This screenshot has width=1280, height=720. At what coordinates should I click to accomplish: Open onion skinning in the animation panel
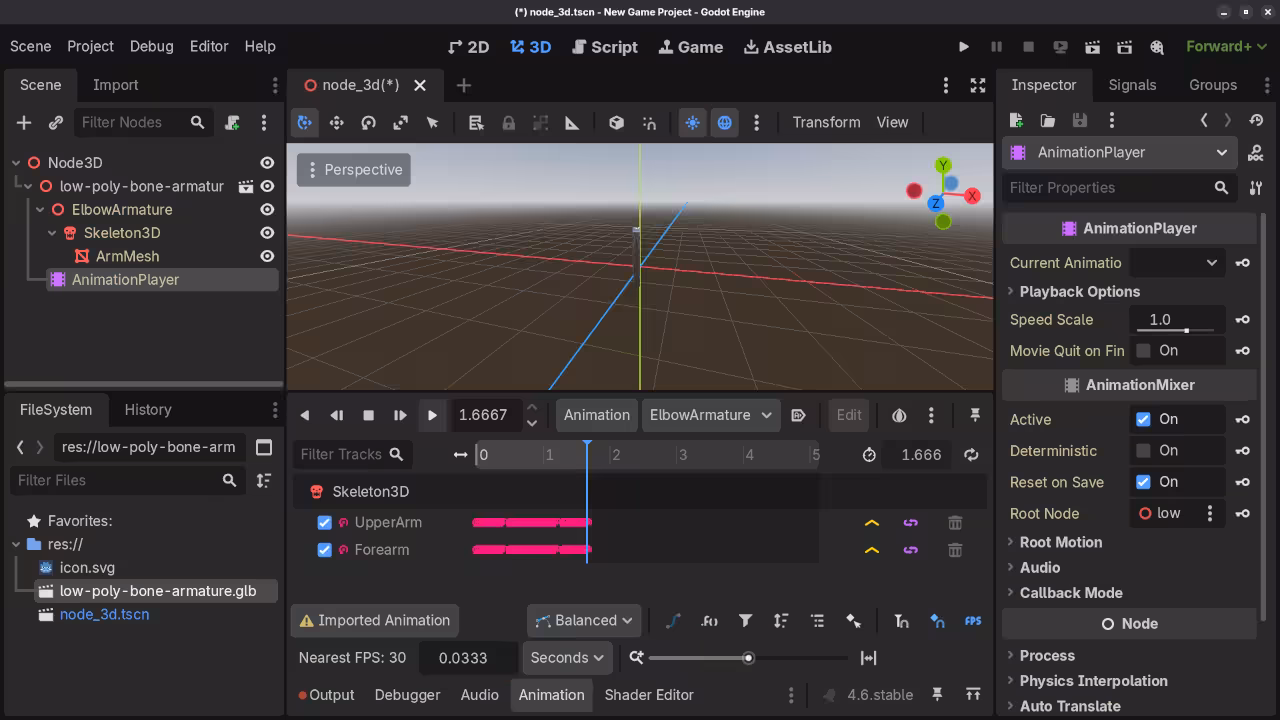point(898,415)
